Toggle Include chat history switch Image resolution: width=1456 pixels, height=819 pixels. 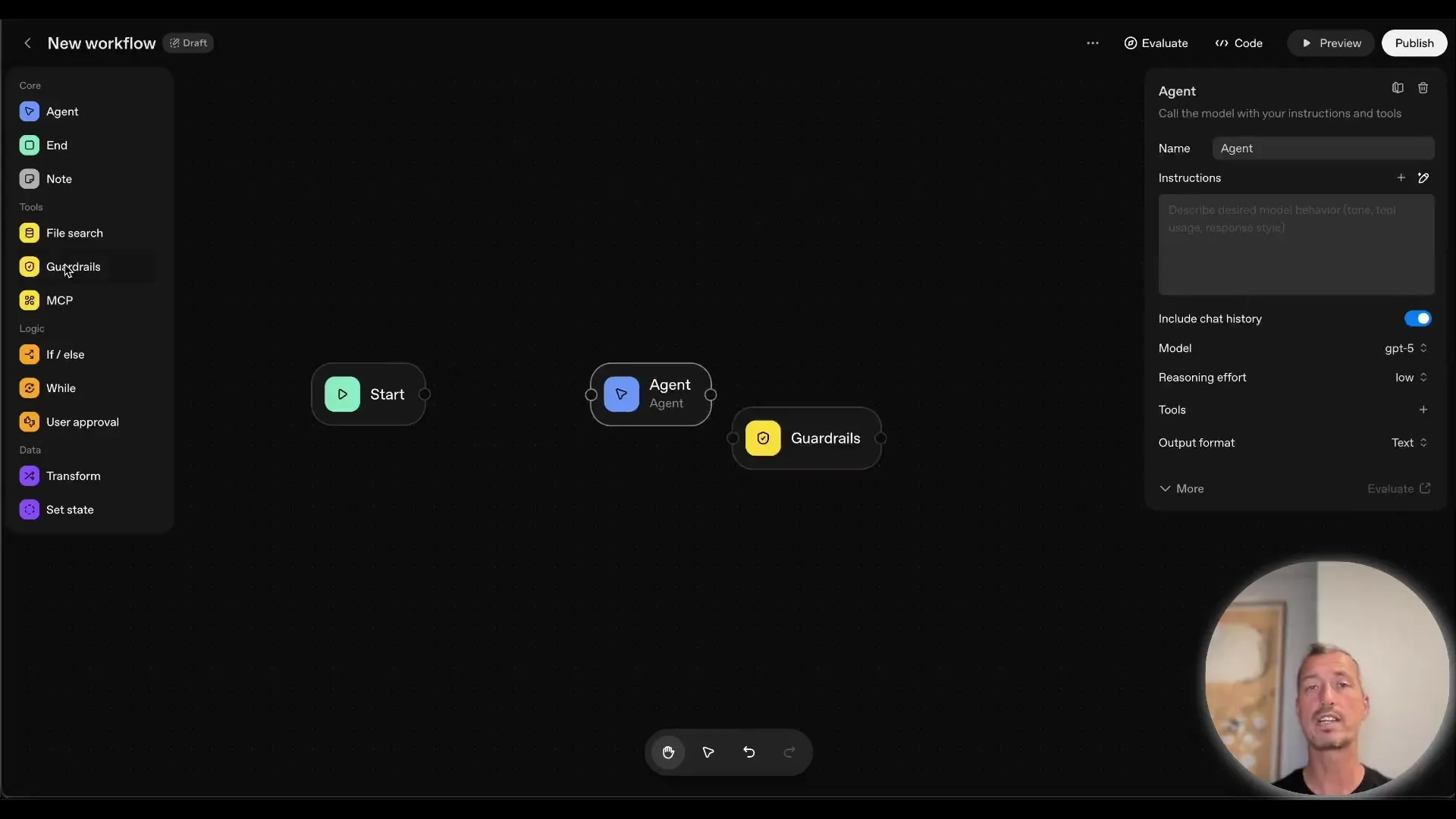click(1417, 318)
